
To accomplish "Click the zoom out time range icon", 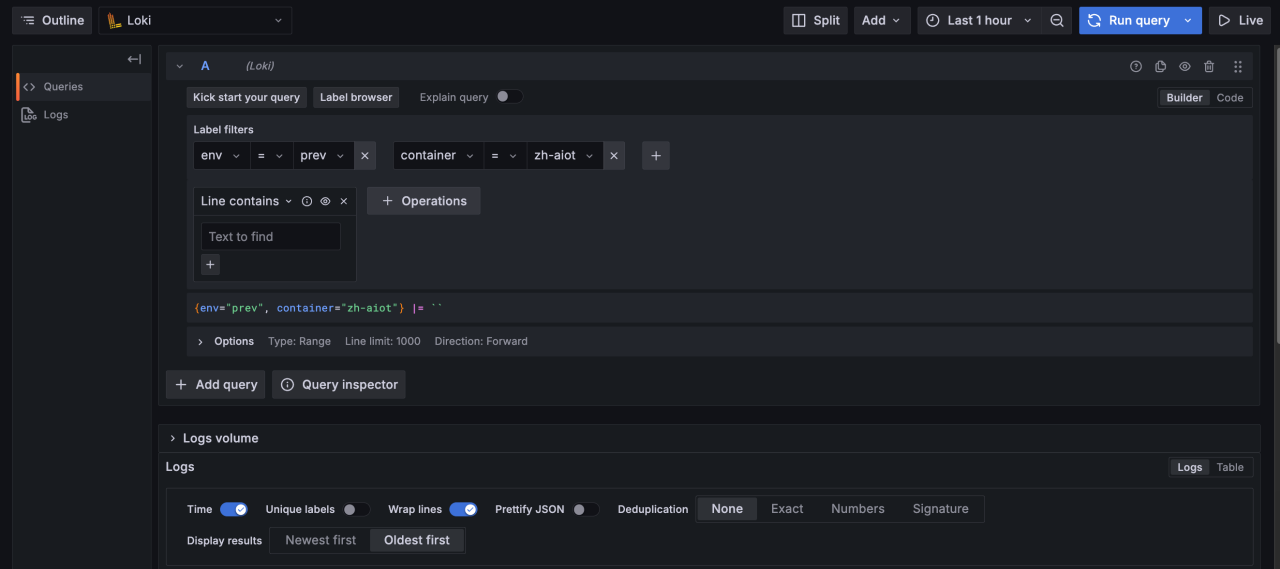I will pos(1057,20).
